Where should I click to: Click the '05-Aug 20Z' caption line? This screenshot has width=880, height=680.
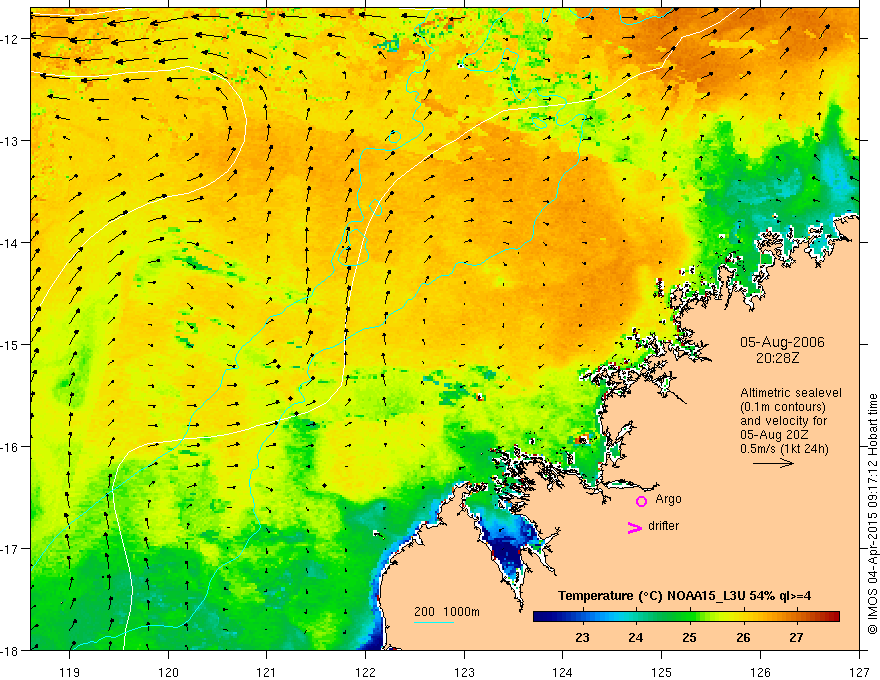click(775, 435)
